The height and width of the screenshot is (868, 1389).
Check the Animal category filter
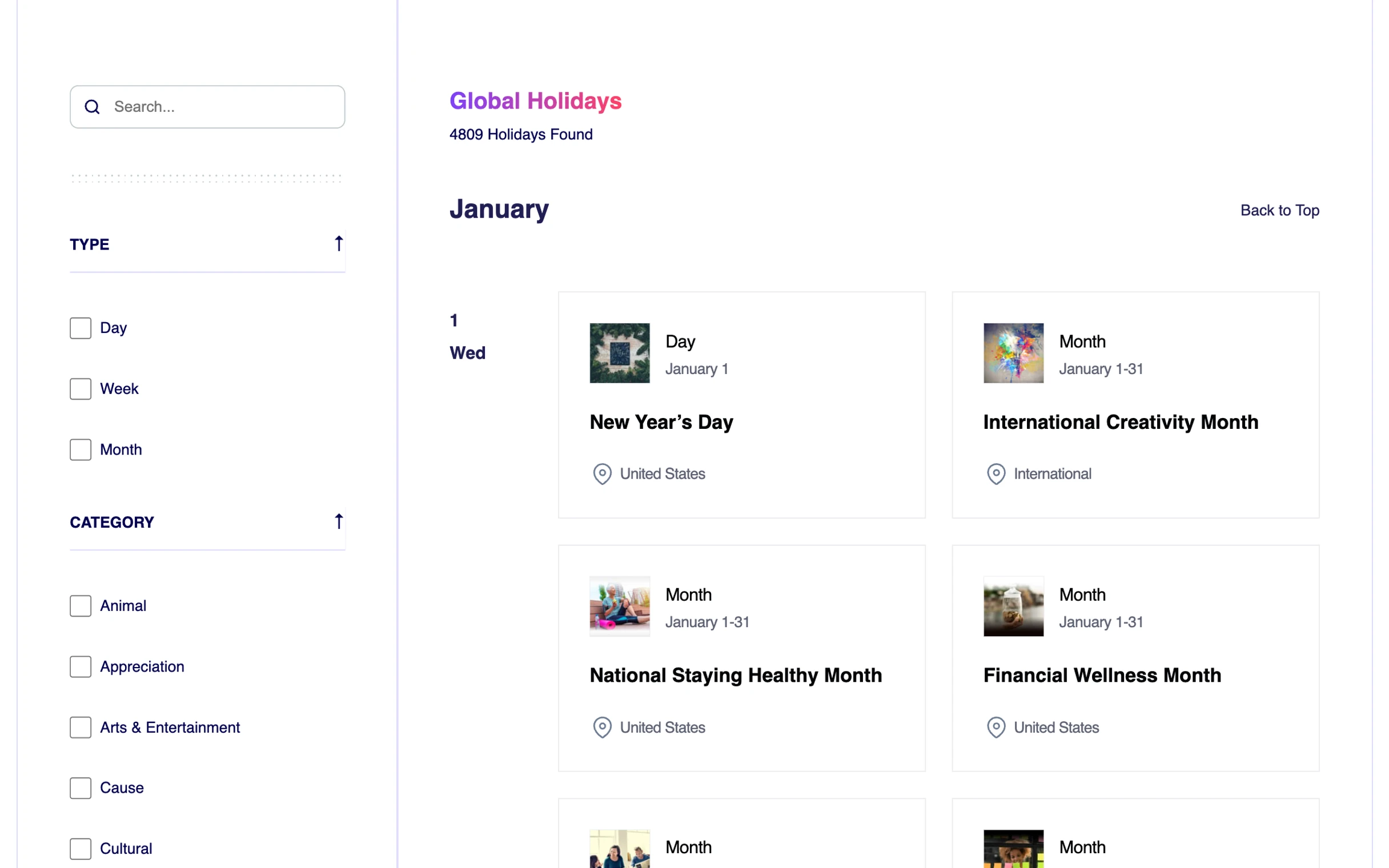coord(81,606)
